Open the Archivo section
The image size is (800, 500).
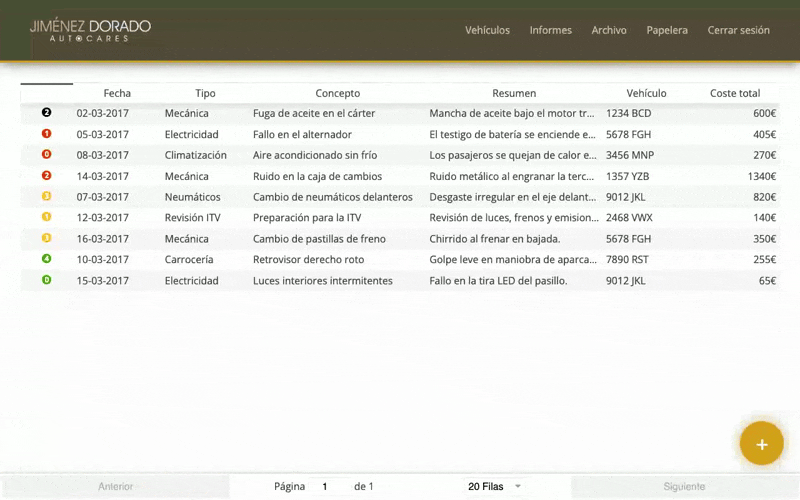(609, 30)
